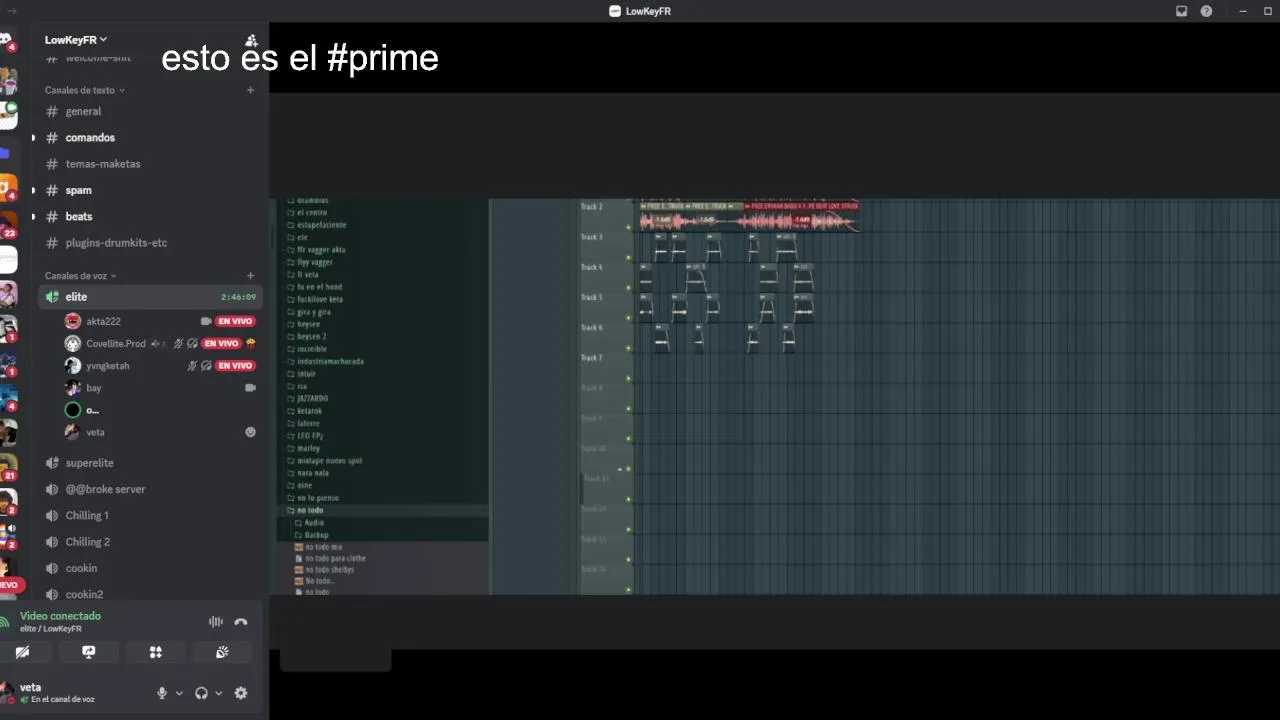This screenshot has height=720, width=1280.
Task: Open the soundboard icon
Action: pos(222,652)
